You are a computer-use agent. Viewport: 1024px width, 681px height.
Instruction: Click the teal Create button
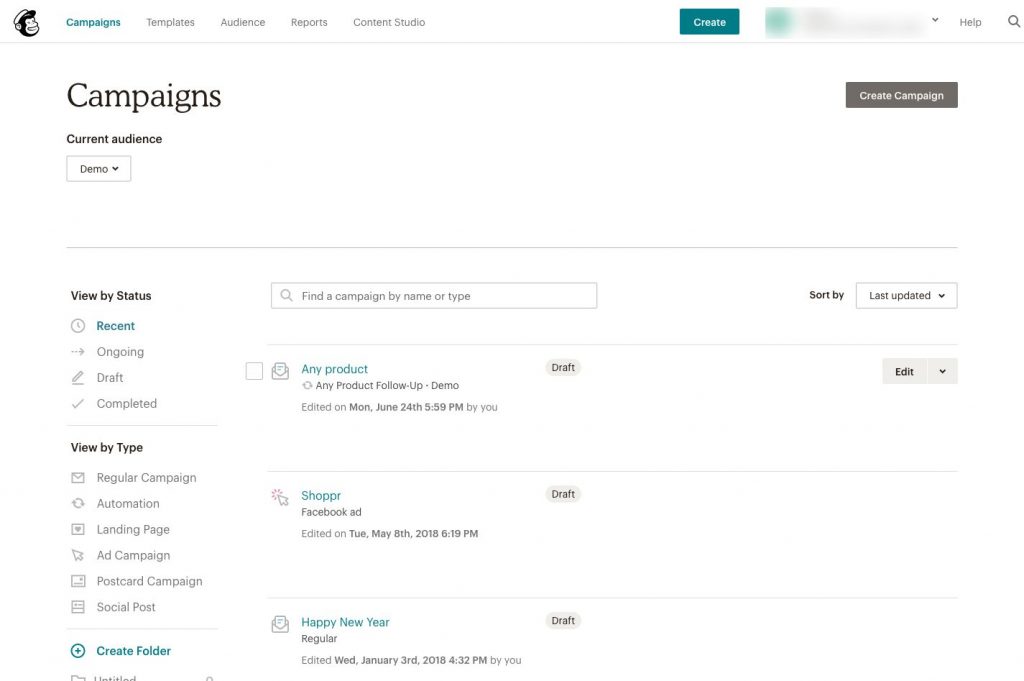[x=709, y=22]
